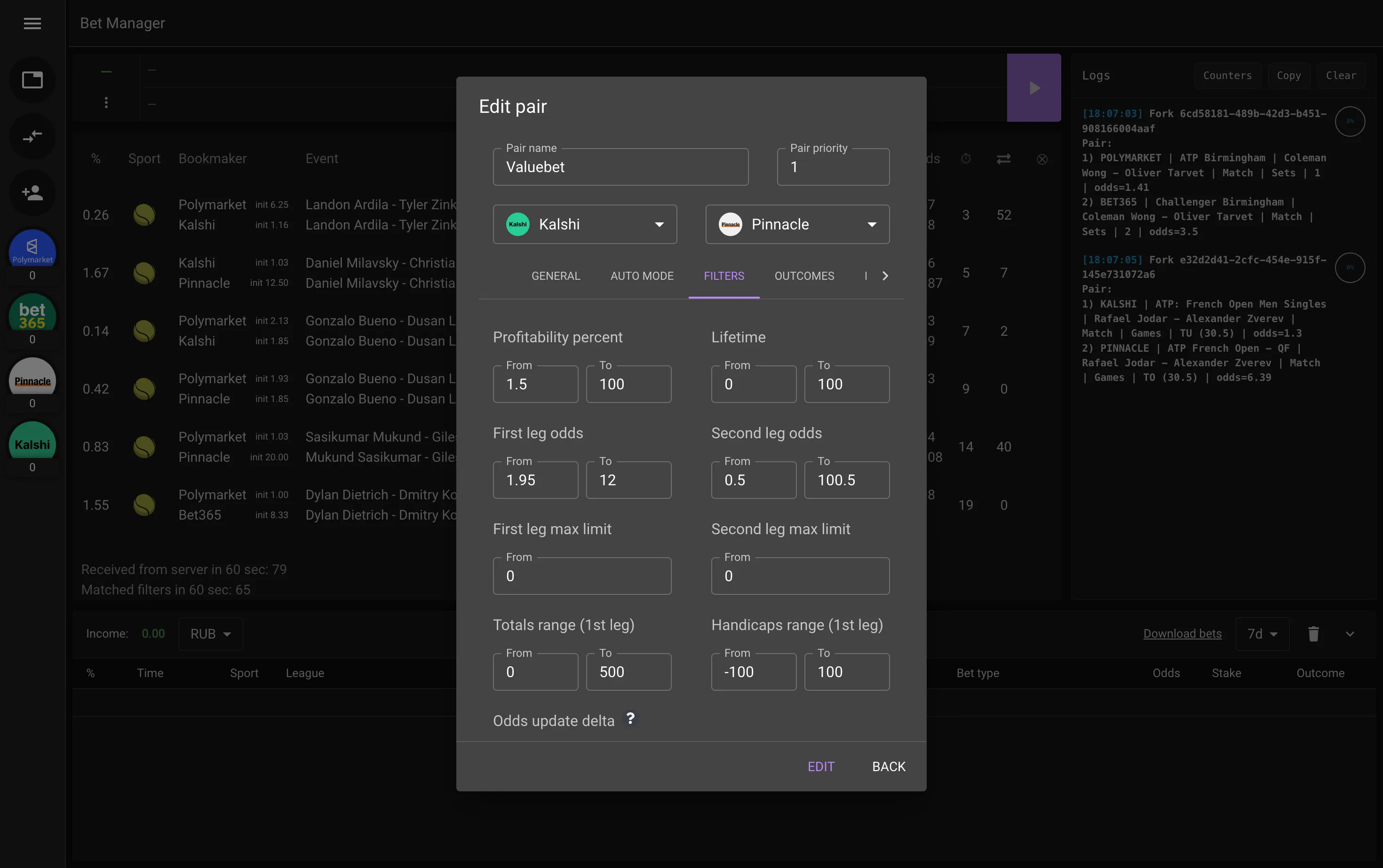Screen dimensions: 1383x868
Task: Open the Pinnacle bookmaker dropdown
Action: (x=797, y=224)
